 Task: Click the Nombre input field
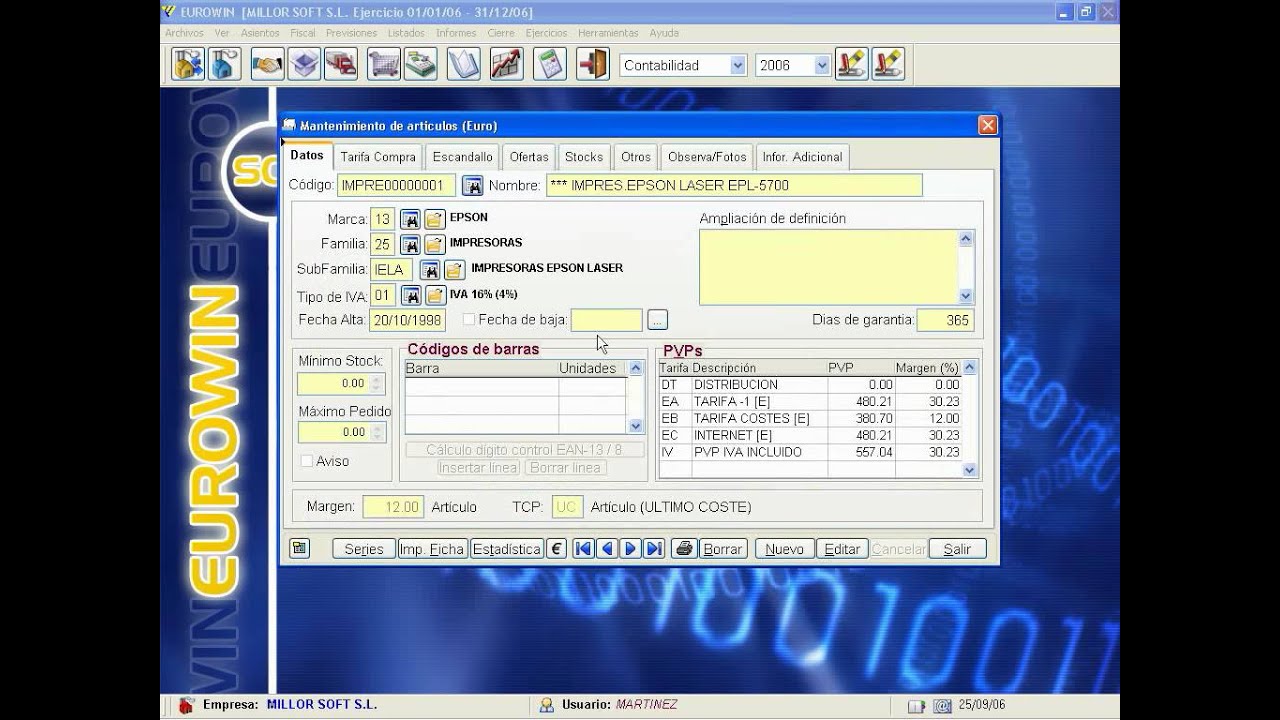(x=734, y=186)
